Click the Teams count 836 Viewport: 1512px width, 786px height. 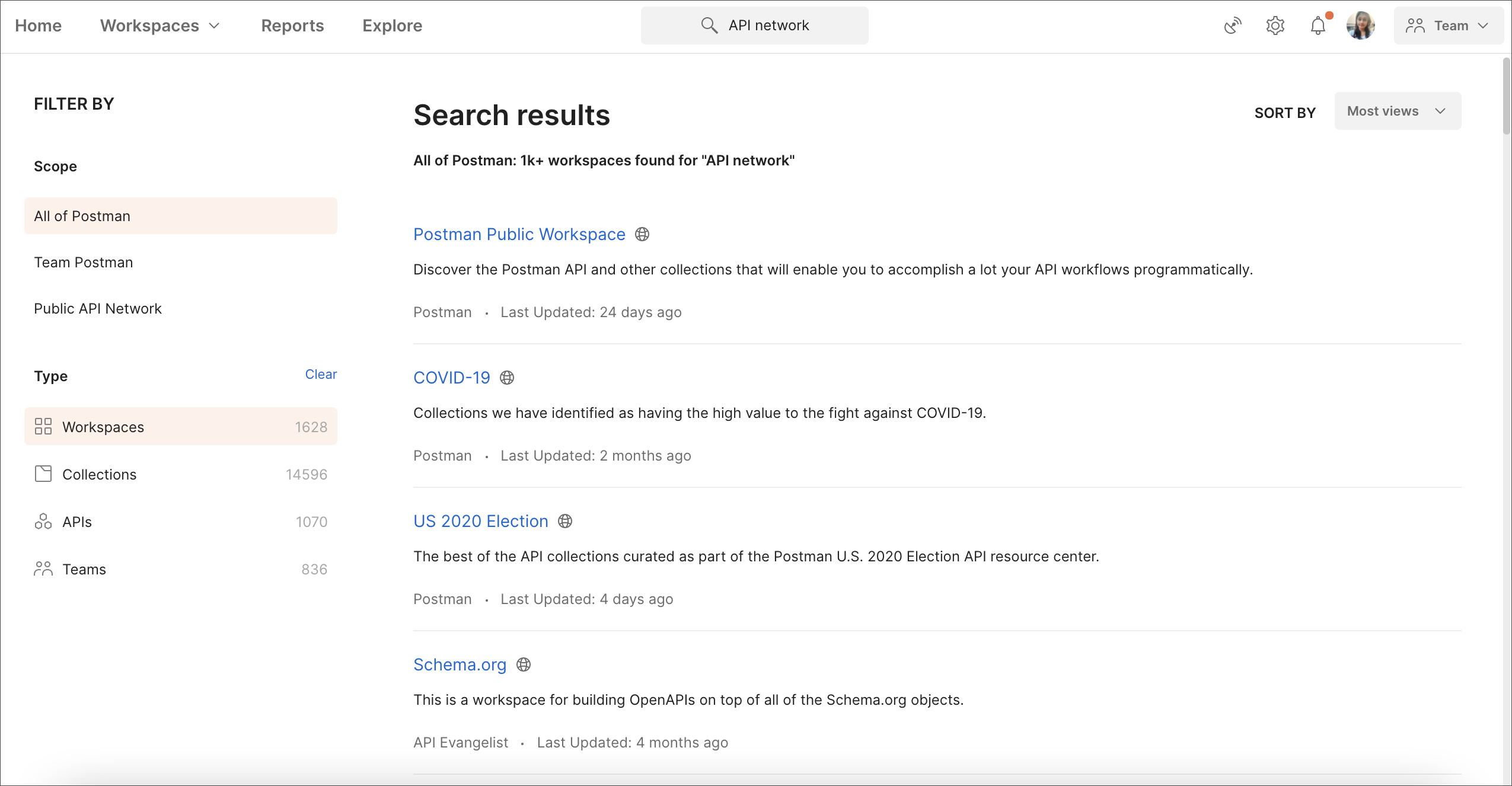coord(314,569)
